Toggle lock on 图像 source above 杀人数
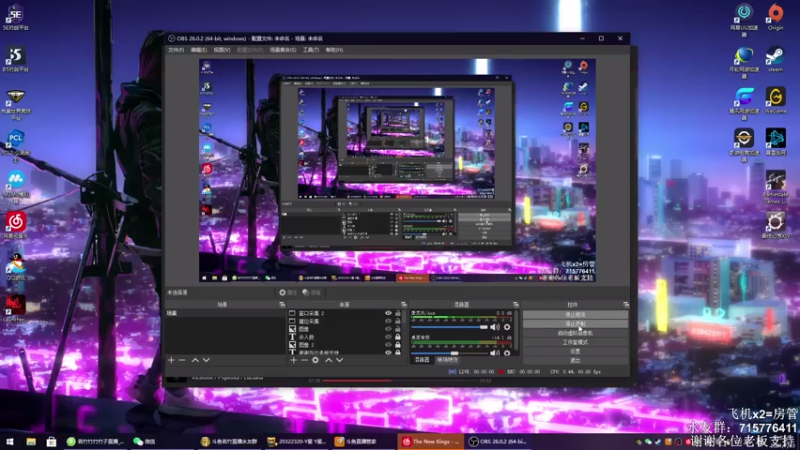This screenshot has width=800, height=450. coord(398,329)
